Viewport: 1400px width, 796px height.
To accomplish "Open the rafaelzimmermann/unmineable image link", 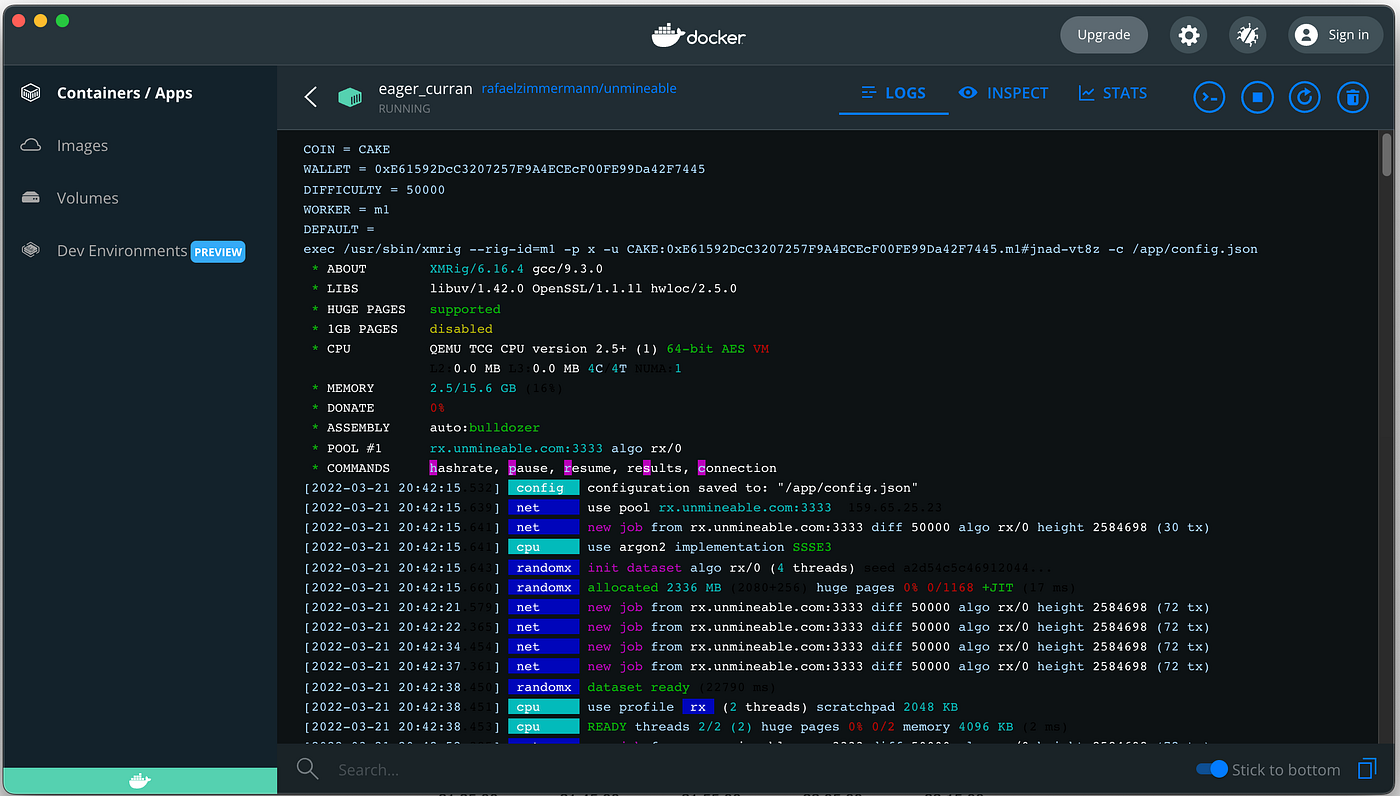I will [x=579, y=88].
